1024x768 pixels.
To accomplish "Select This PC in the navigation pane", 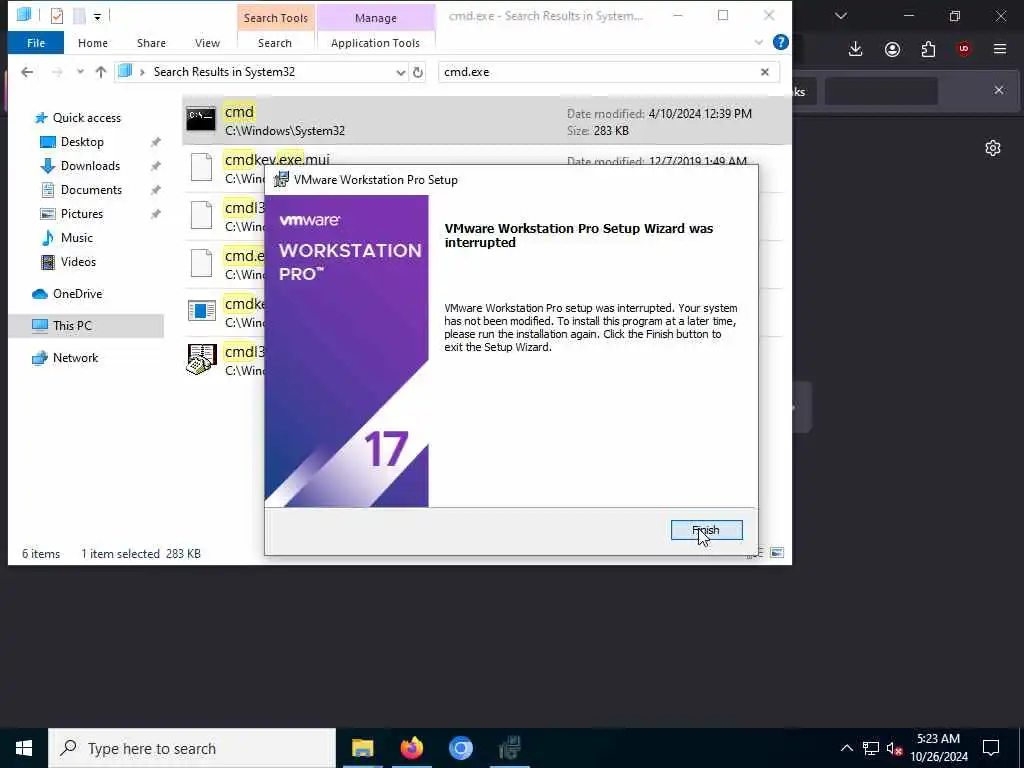I will tap(72, 325).
